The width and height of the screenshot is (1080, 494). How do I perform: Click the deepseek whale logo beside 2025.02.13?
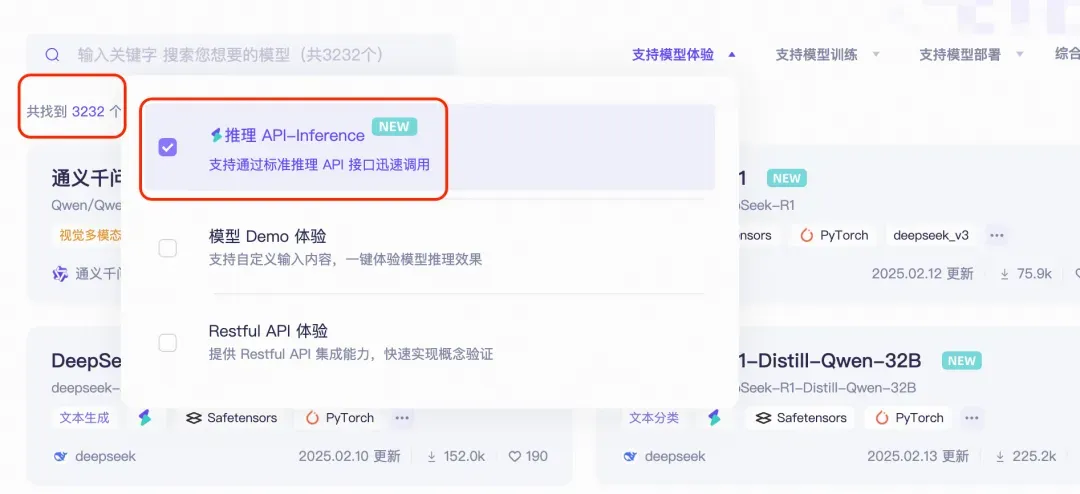click(630, 456)
